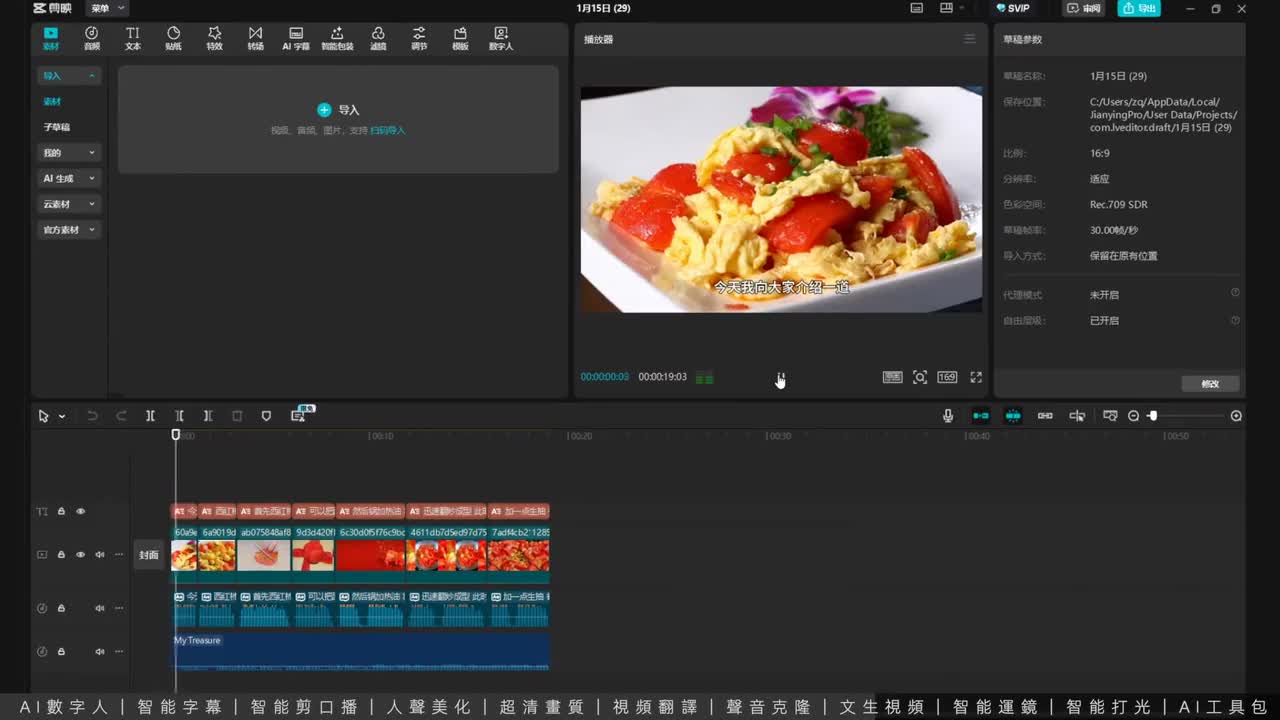
Task: Open the 转场 (Transitions) panel
Action: coord(255,38)
